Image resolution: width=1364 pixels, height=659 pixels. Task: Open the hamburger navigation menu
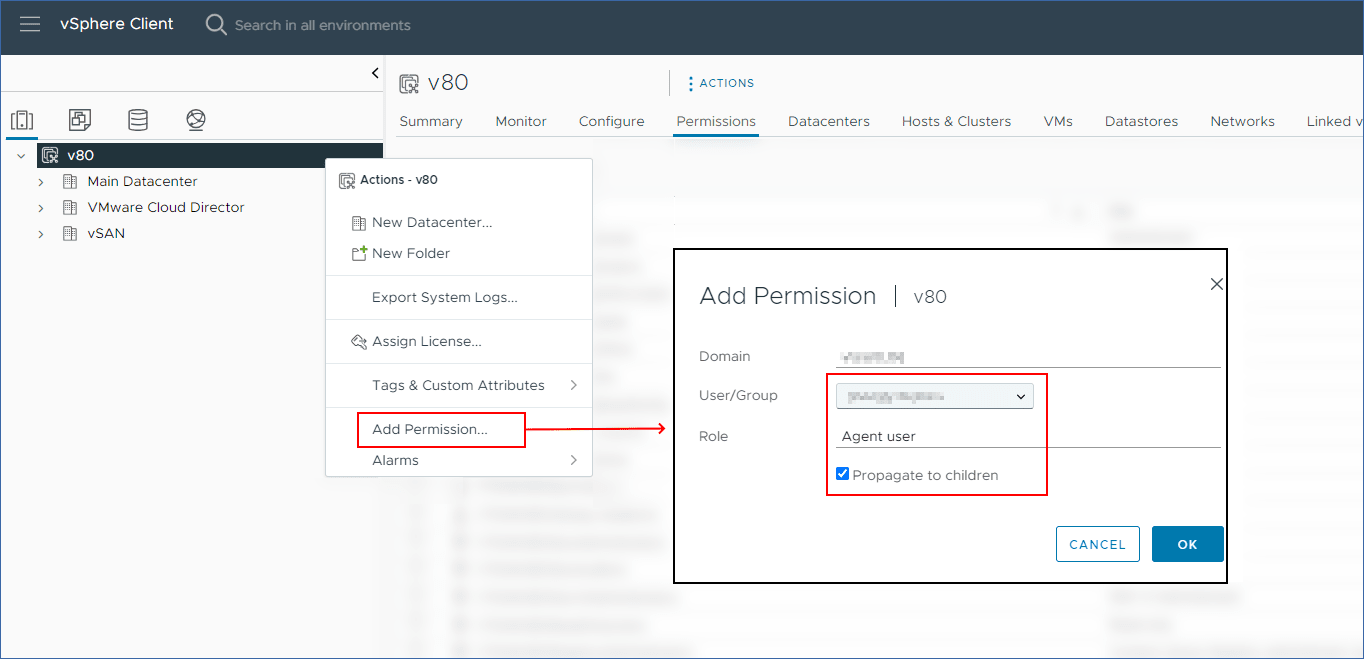click(30, 24)
